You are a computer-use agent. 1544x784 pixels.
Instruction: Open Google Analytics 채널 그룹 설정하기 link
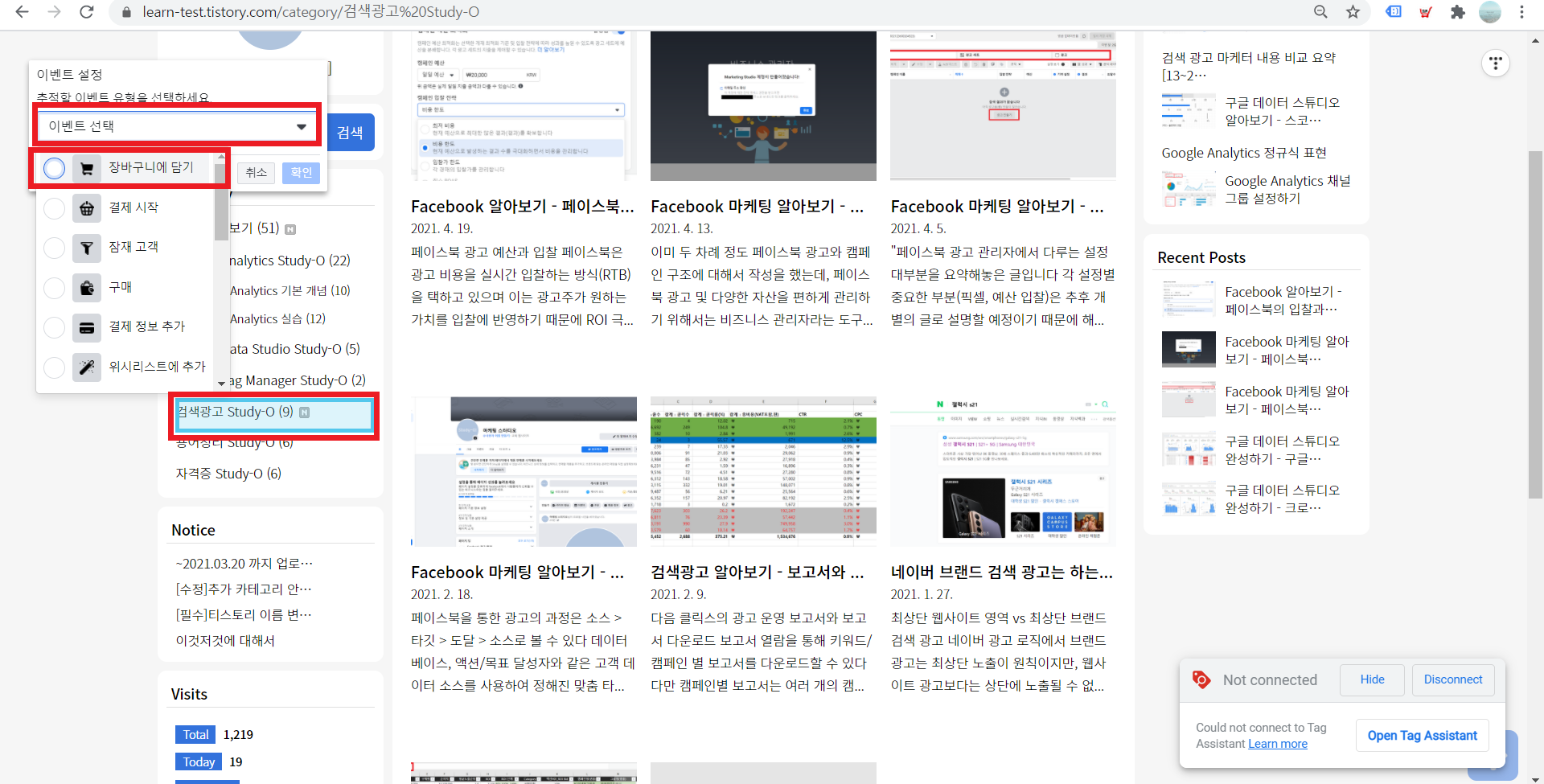(1287, 190)
